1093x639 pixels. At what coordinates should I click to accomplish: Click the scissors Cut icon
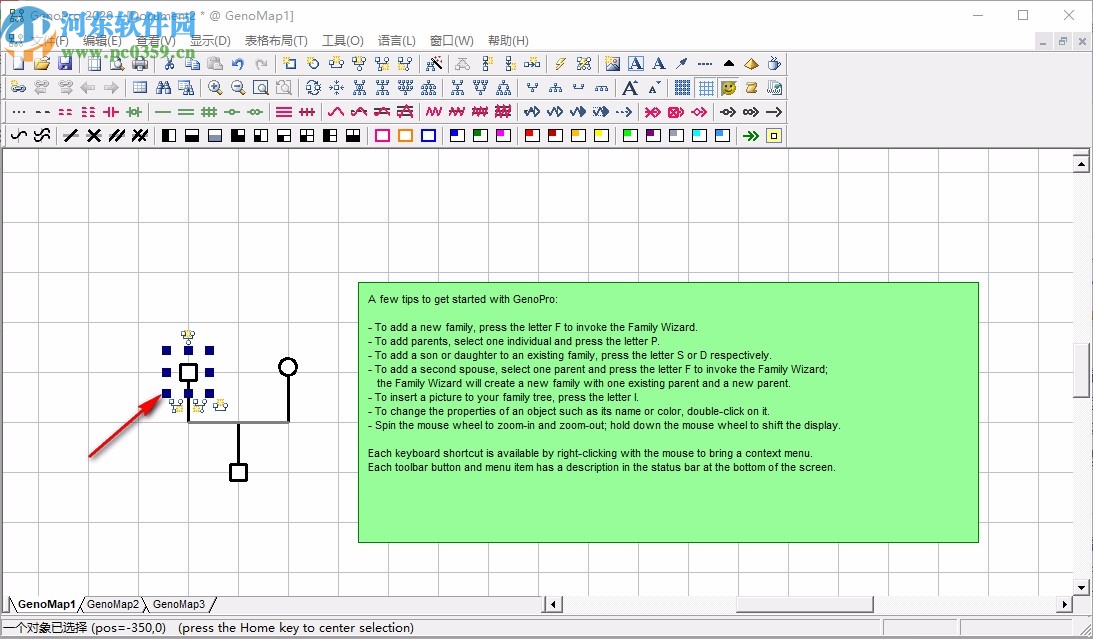(x=169, y=64)
